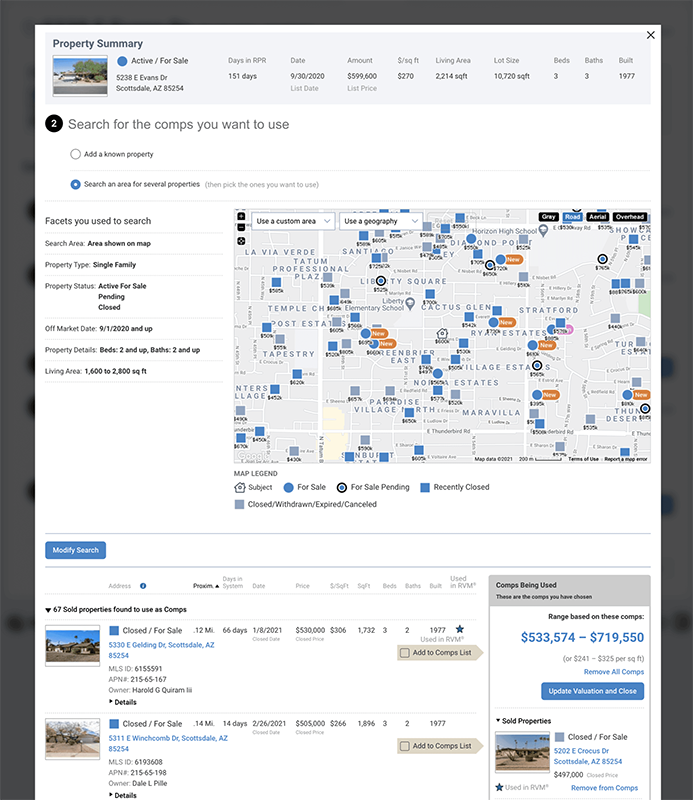This screenshot has width=693, height=800.
Task: Zoom in with the map plus control
Action: (x=241, y=216)
